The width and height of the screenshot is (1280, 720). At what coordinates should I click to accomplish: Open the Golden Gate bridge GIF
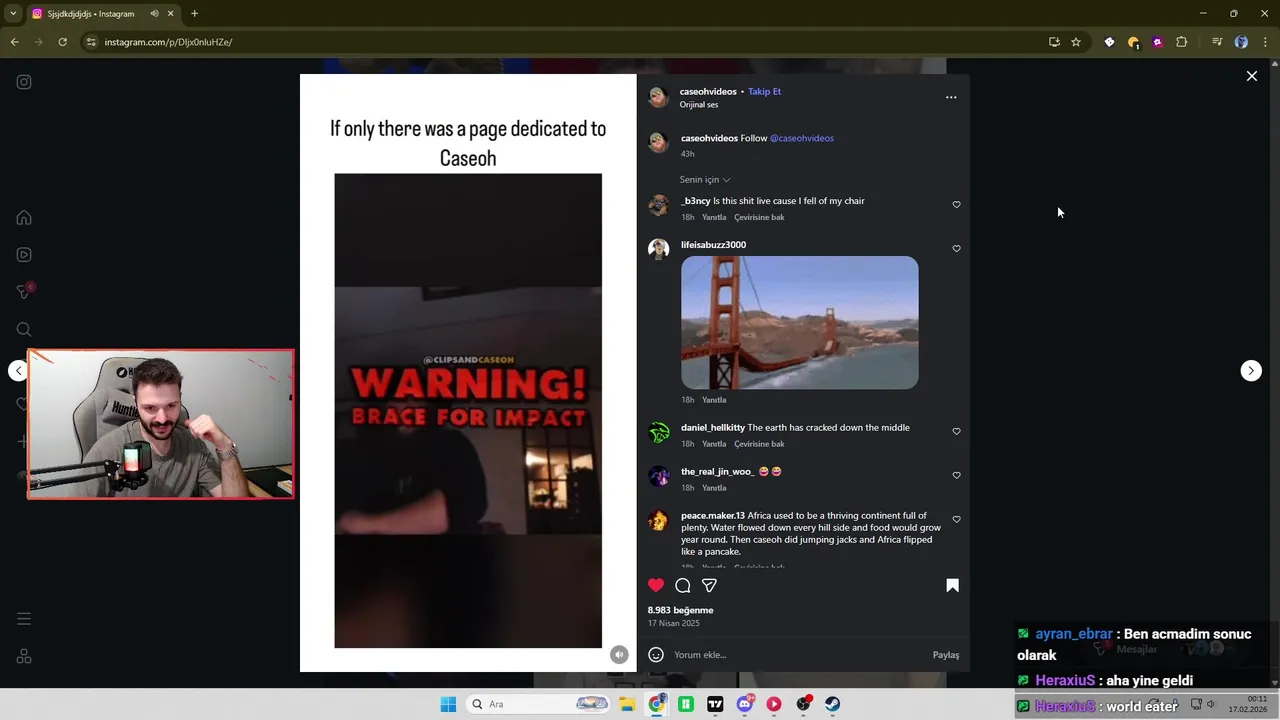coord(799,322)
